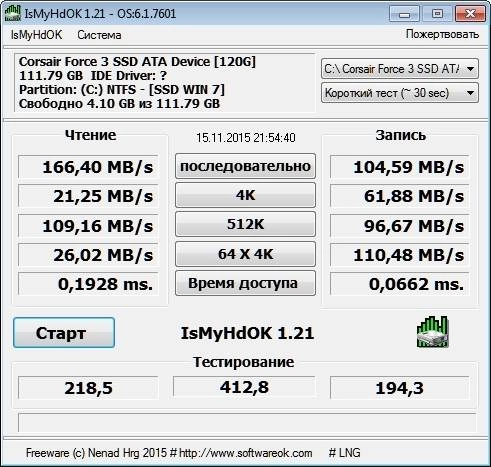Screen dimensions: 491x467
Task: Click the 412,8 total score
Action: (244, 387)
